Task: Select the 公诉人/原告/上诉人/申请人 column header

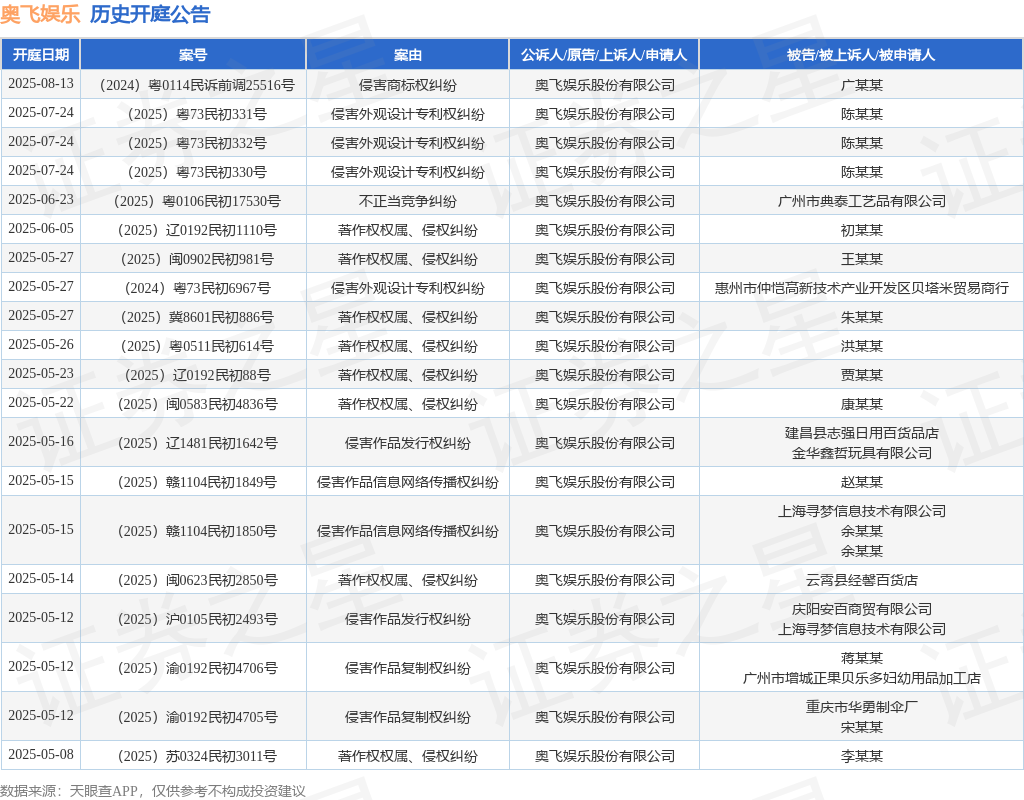Action: pyautogui.click(x=604, y=55)
